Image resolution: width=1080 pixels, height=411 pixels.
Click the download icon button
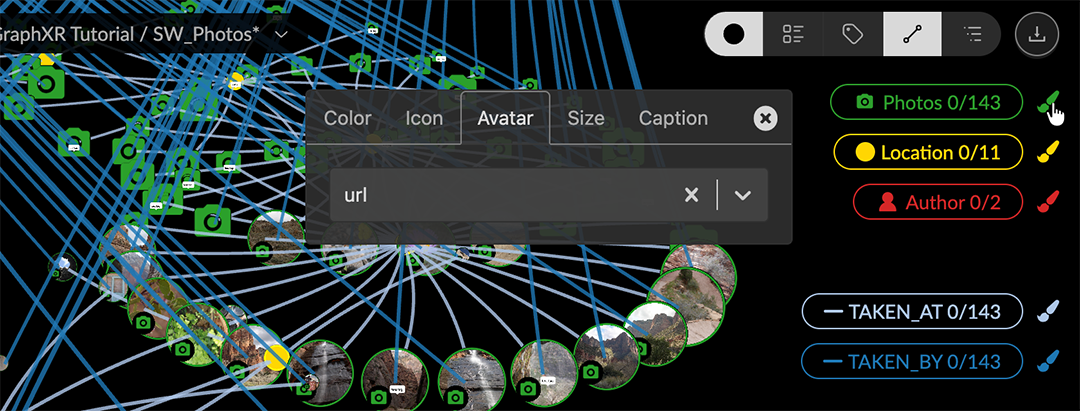1037,34
